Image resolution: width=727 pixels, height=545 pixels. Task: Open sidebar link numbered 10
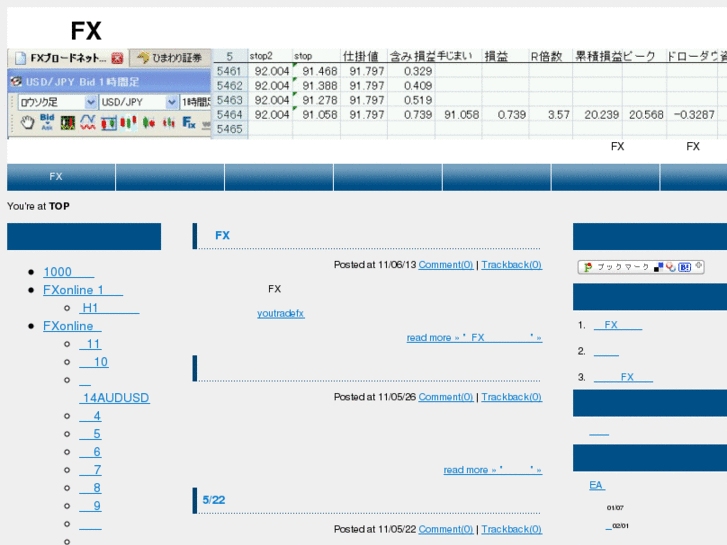[94, 362]
